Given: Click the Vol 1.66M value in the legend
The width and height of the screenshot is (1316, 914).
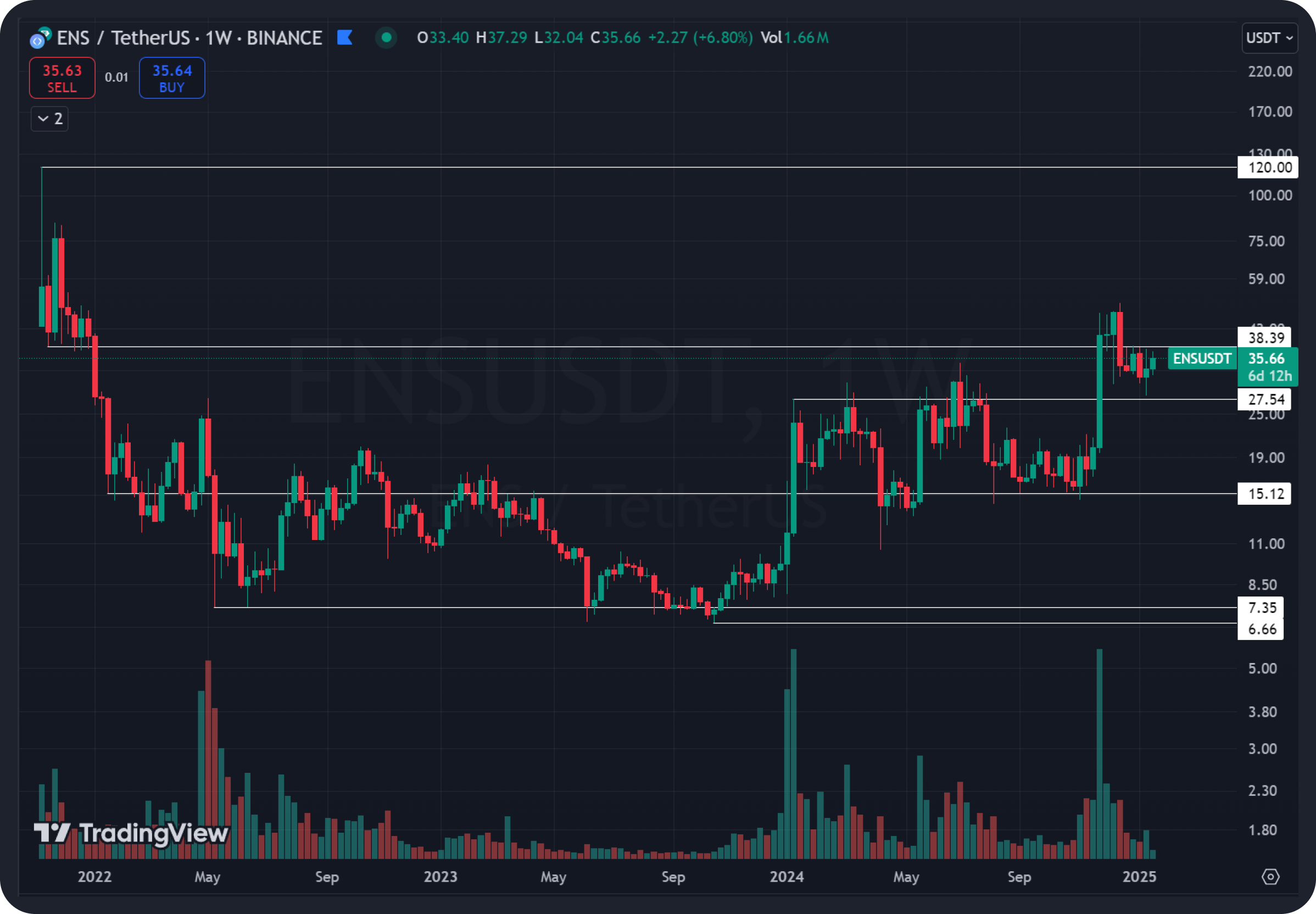Looking at the screenshot, I should pyautogui.click(x=796, y=38).
